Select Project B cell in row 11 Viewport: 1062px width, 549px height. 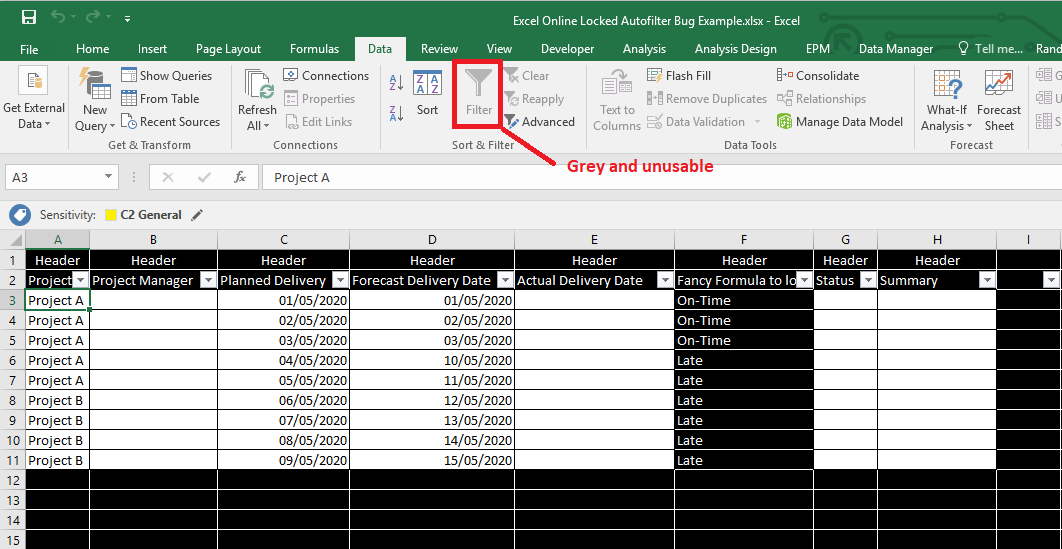pyautogui.click(x=58, y=460)
